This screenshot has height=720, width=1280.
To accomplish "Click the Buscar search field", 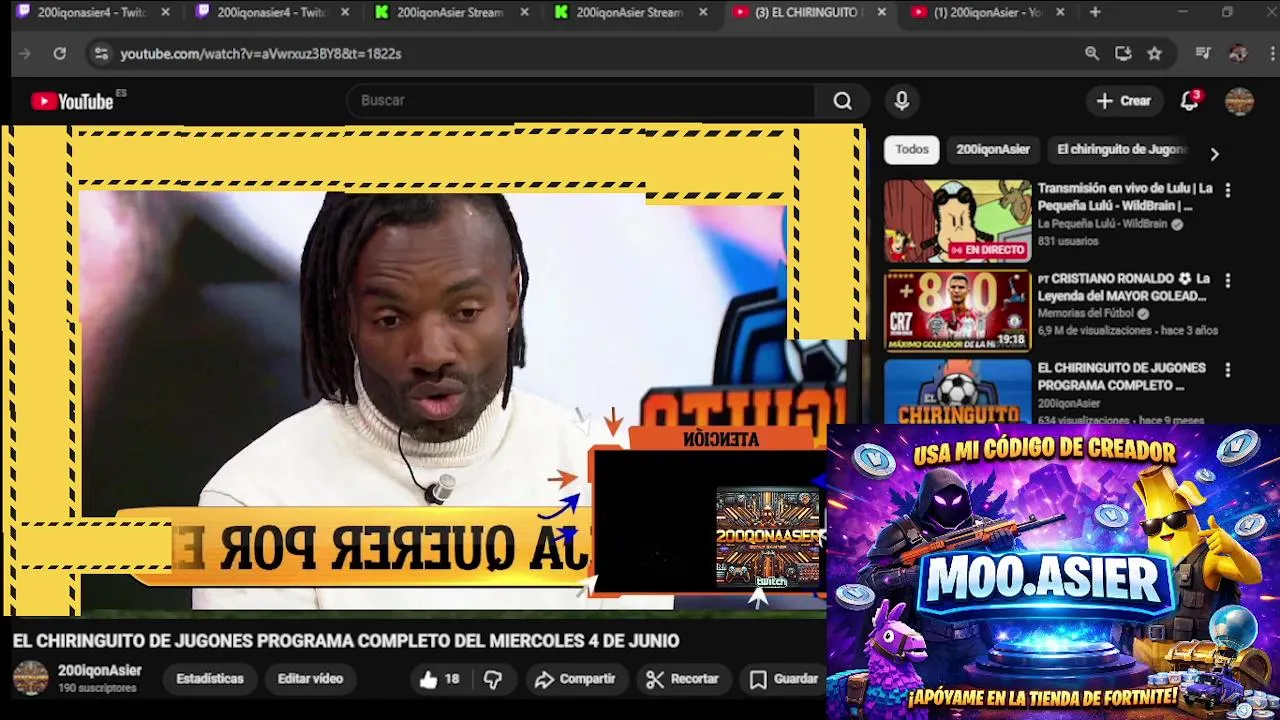I will pos(582,101).
